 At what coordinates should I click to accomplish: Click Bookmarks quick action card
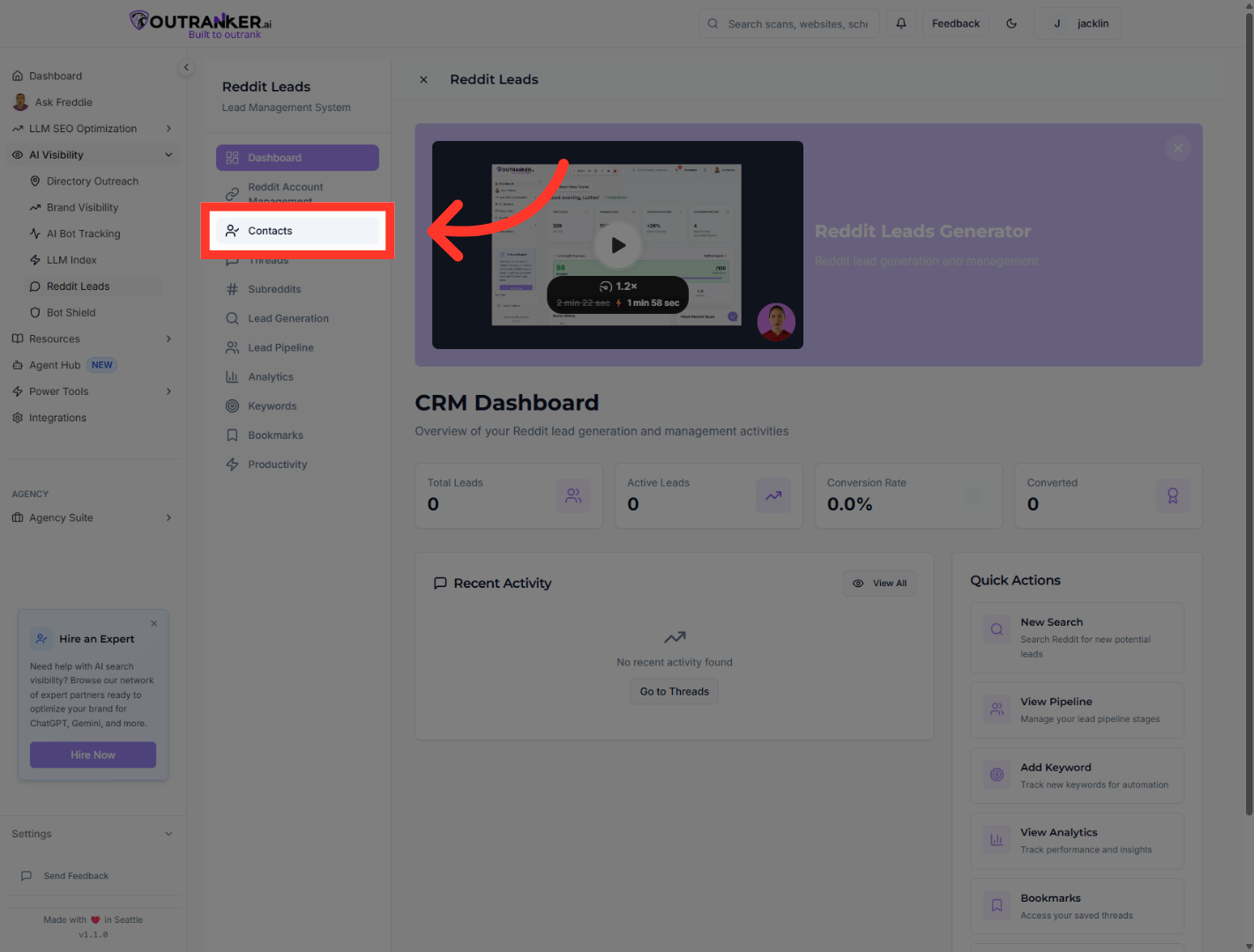click(x=1077, y=906)
